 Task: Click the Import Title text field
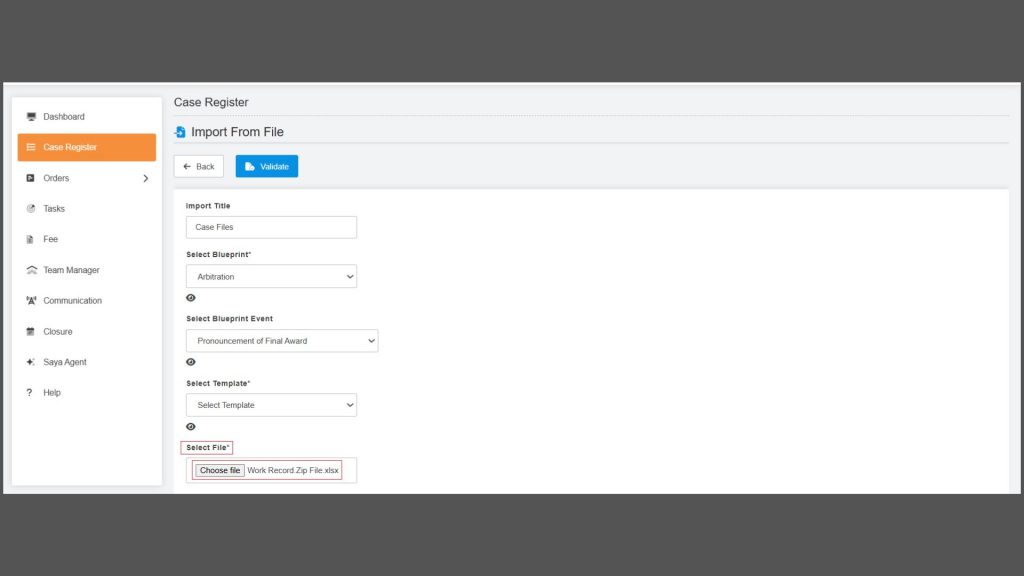click(271, 227)
